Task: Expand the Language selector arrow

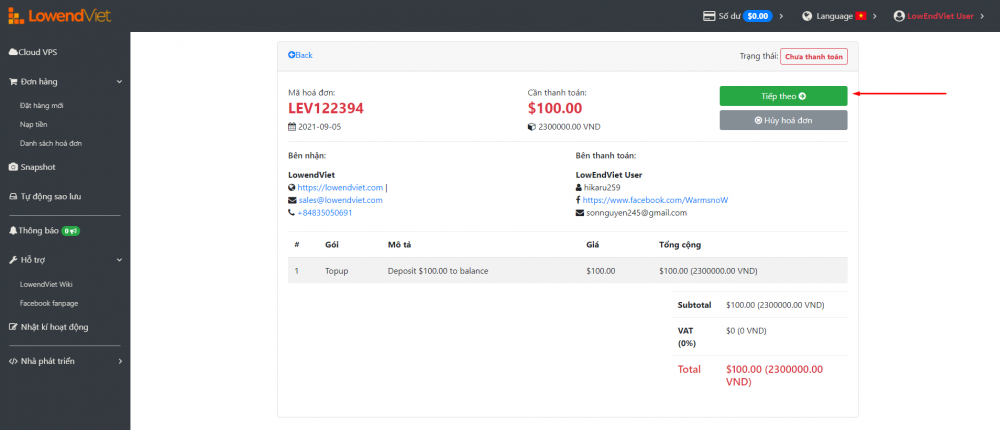Action: pos(875,16)
